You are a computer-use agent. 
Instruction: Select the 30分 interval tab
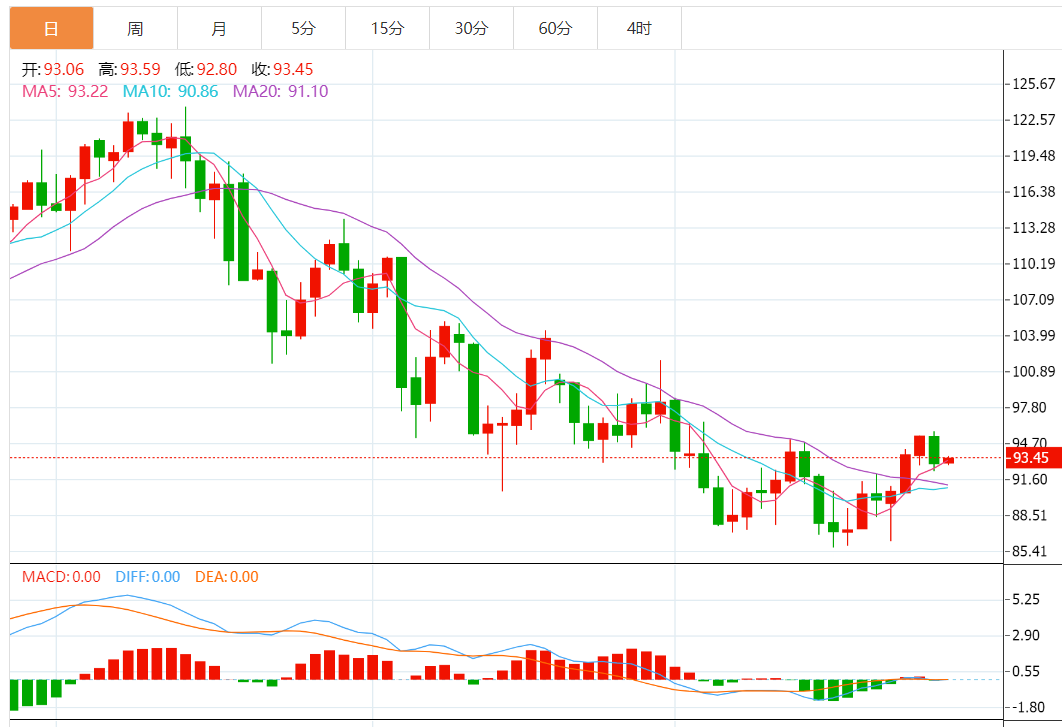tap(471, 28)
